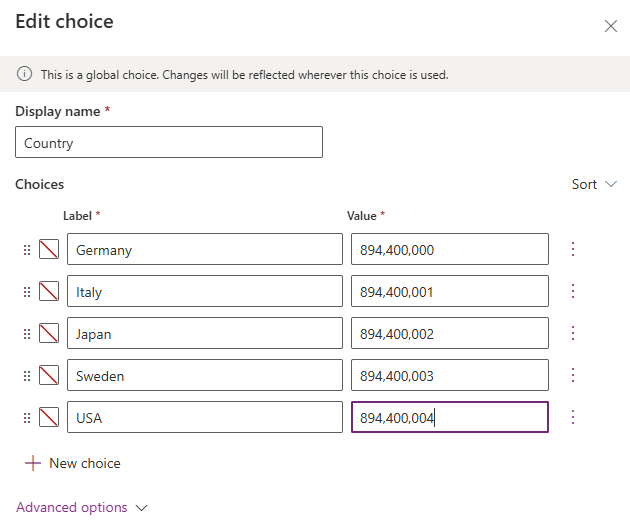
Task: Open more options for Germany choice
Action: [x=573, y=249]
